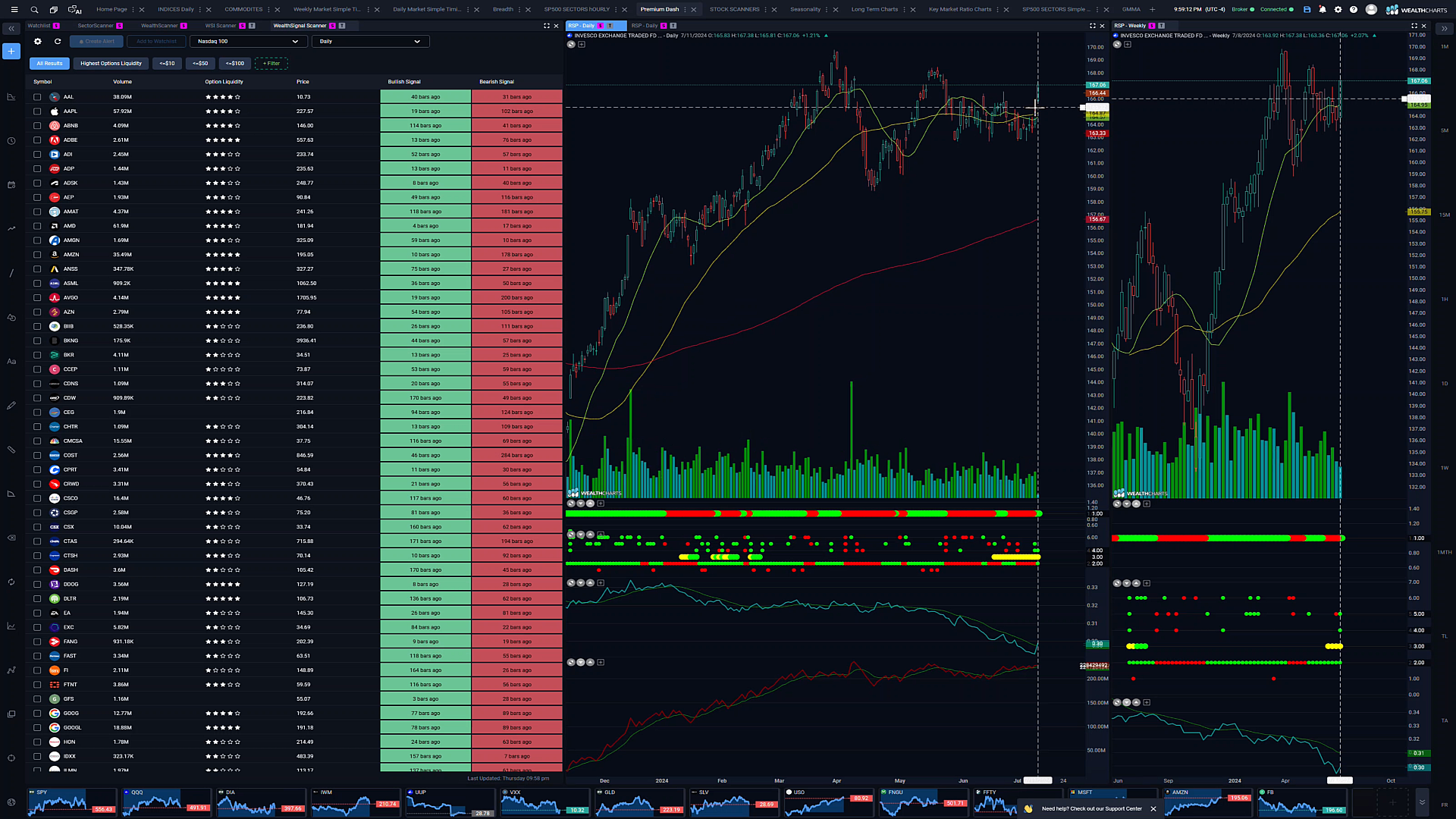The image size is (1456, 819).
Task: Switch to the INDICES Daily workspace tab
Action: (x=176, y=10)
